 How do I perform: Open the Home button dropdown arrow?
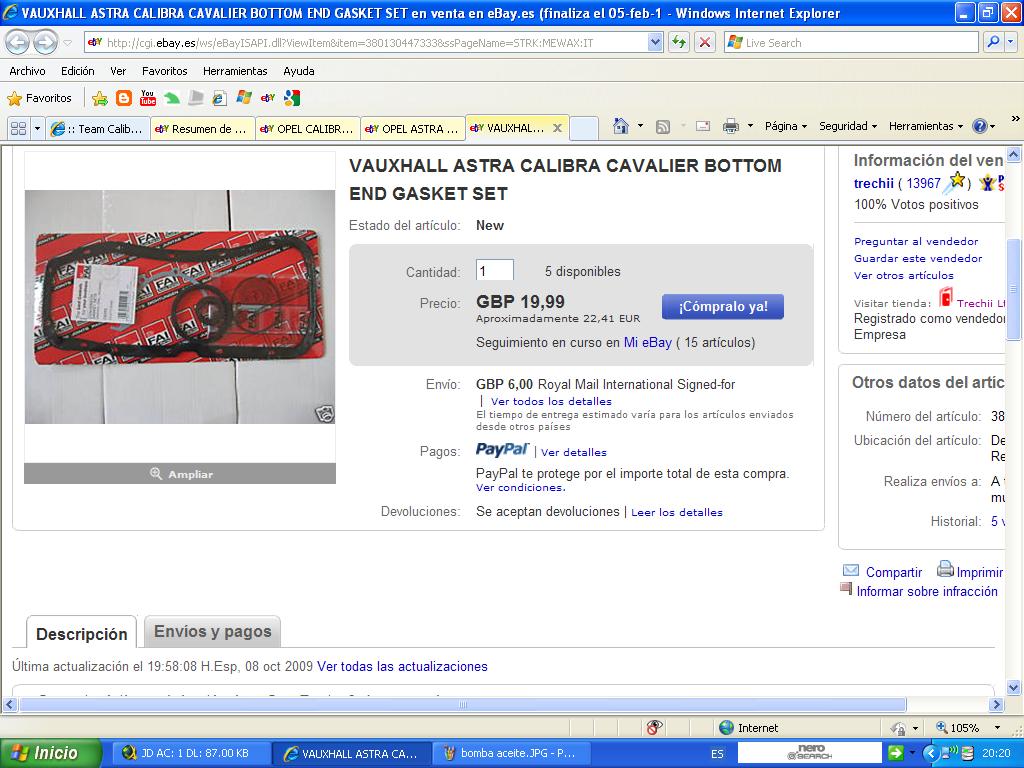pyautogui.click(x=641, y=126)
